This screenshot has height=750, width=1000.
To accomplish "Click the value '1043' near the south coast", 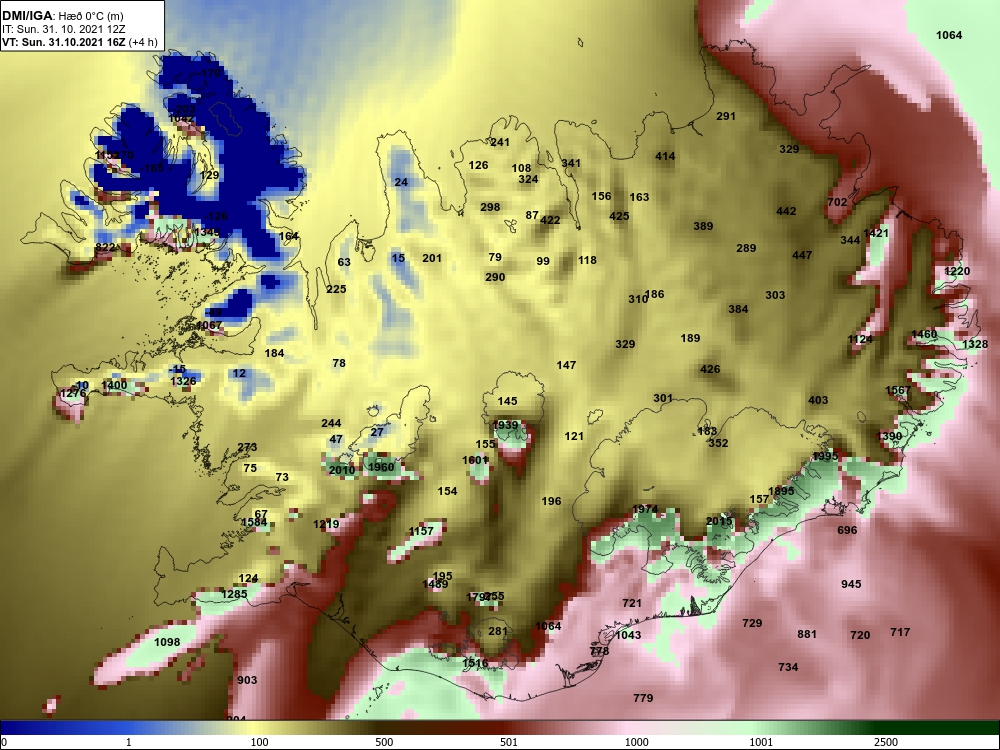I will pos(628,635).
